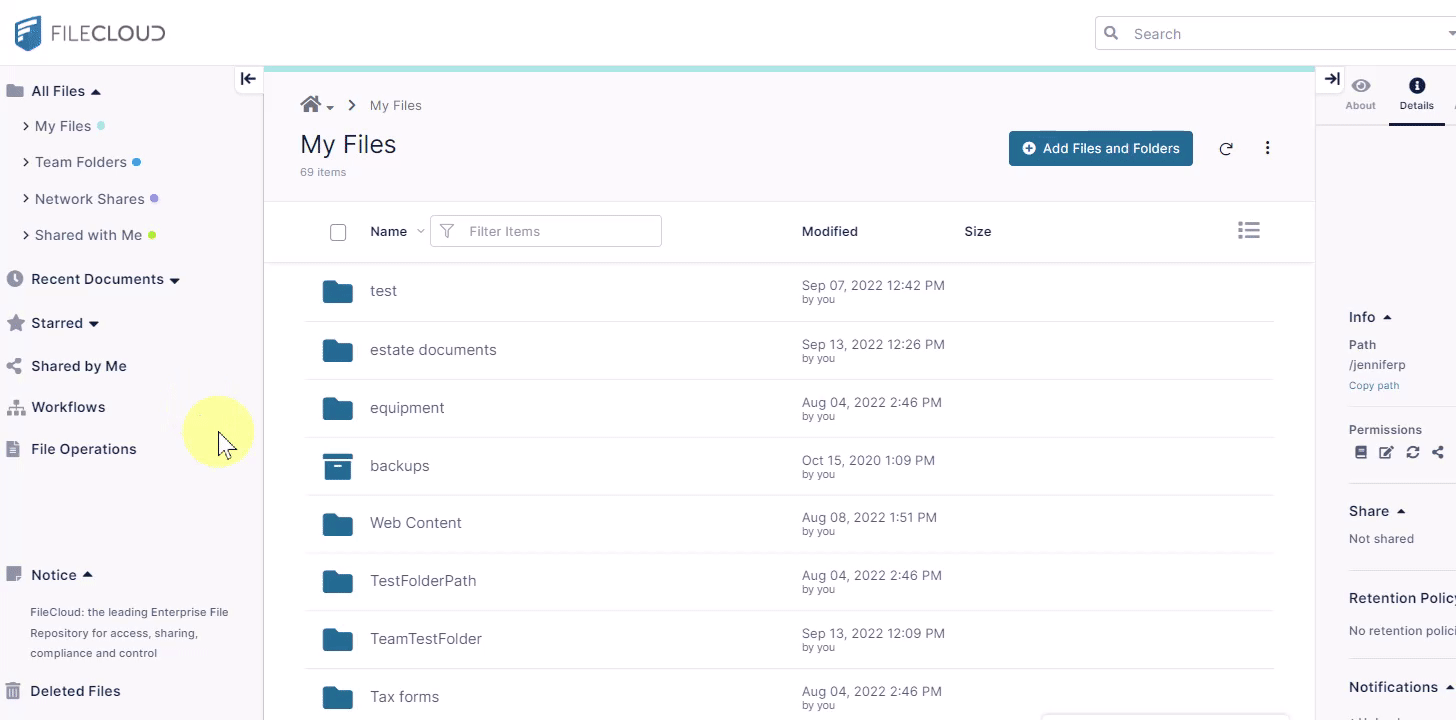Switch to the About tab
Image resolution: width=1456 pixels, height=720 pixels.
click(1360, 94)
